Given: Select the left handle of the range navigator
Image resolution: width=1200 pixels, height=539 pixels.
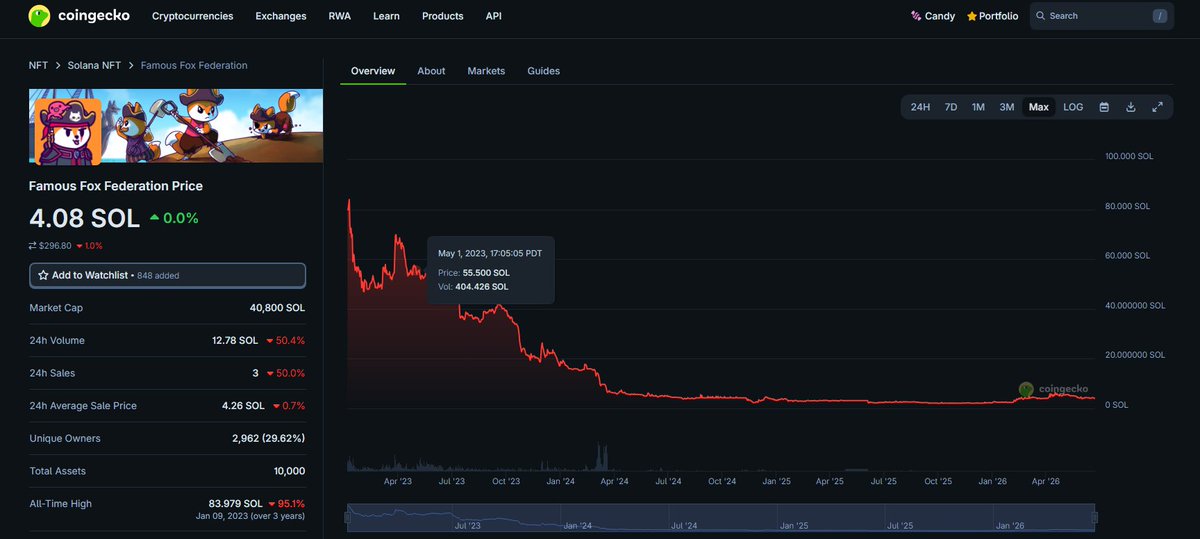Looking at the screenshot, I should point(348,517).
